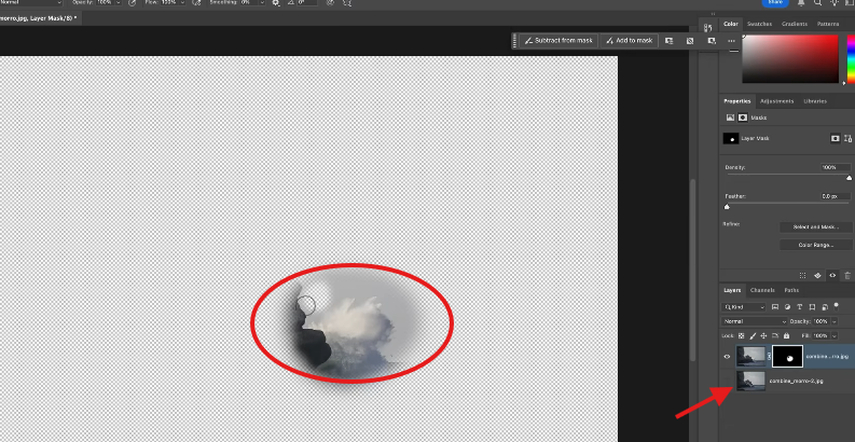Click add vector mask icon in Properties

848,138
